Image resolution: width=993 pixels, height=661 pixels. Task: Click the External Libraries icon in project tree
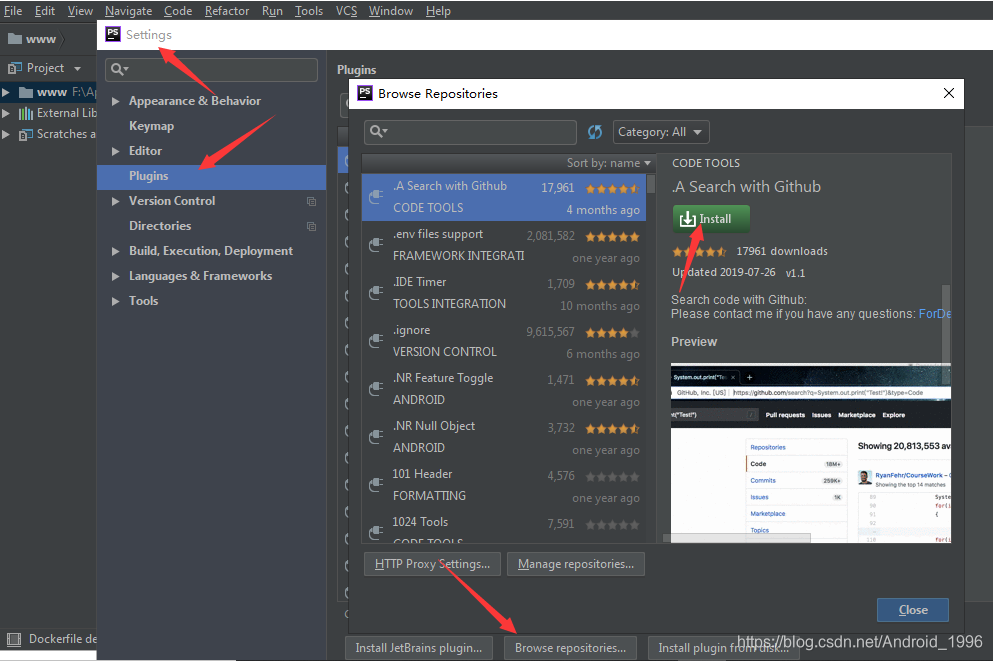pos(25,113)
